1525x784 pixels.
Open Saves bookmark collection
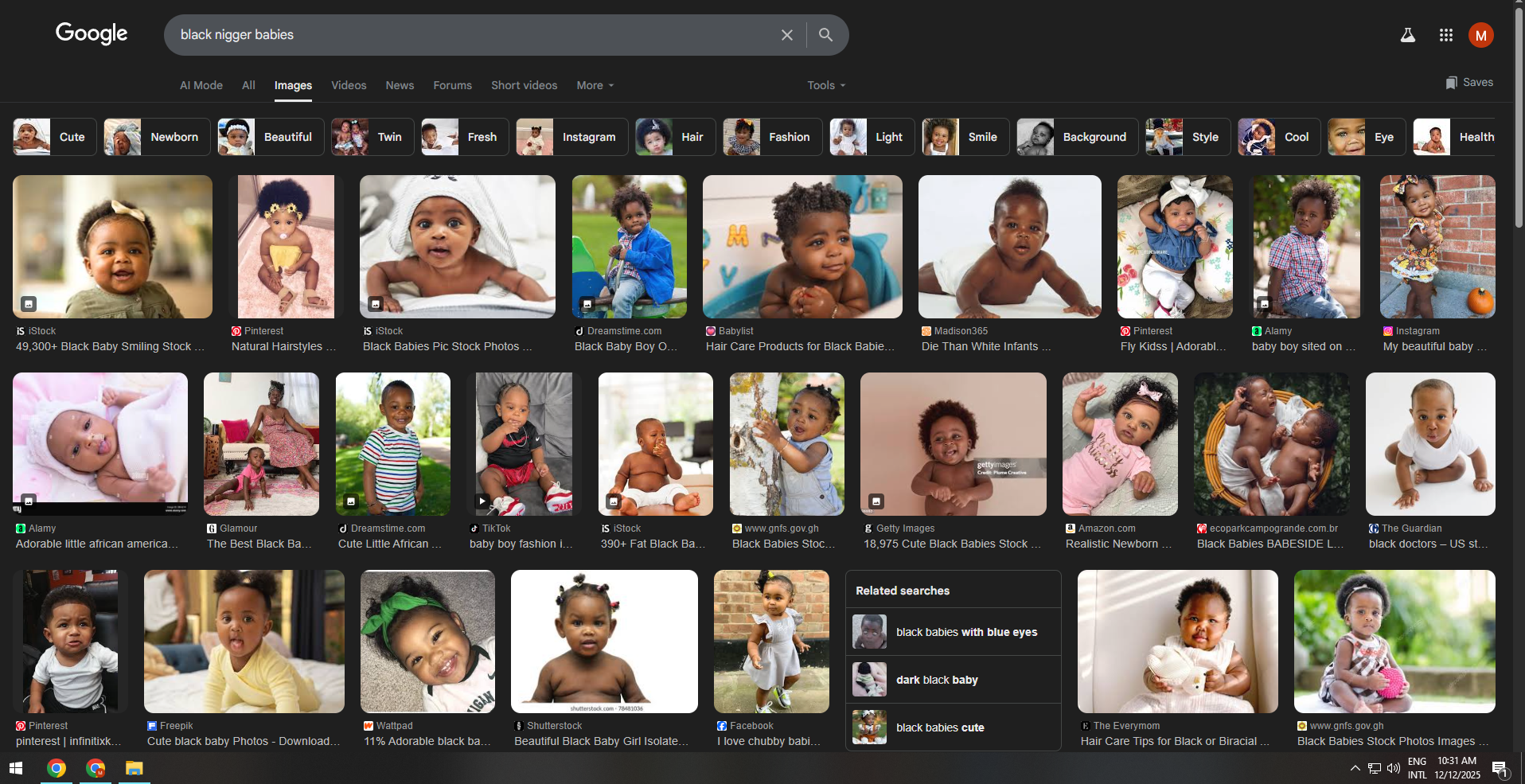(x=1469, y=83)
